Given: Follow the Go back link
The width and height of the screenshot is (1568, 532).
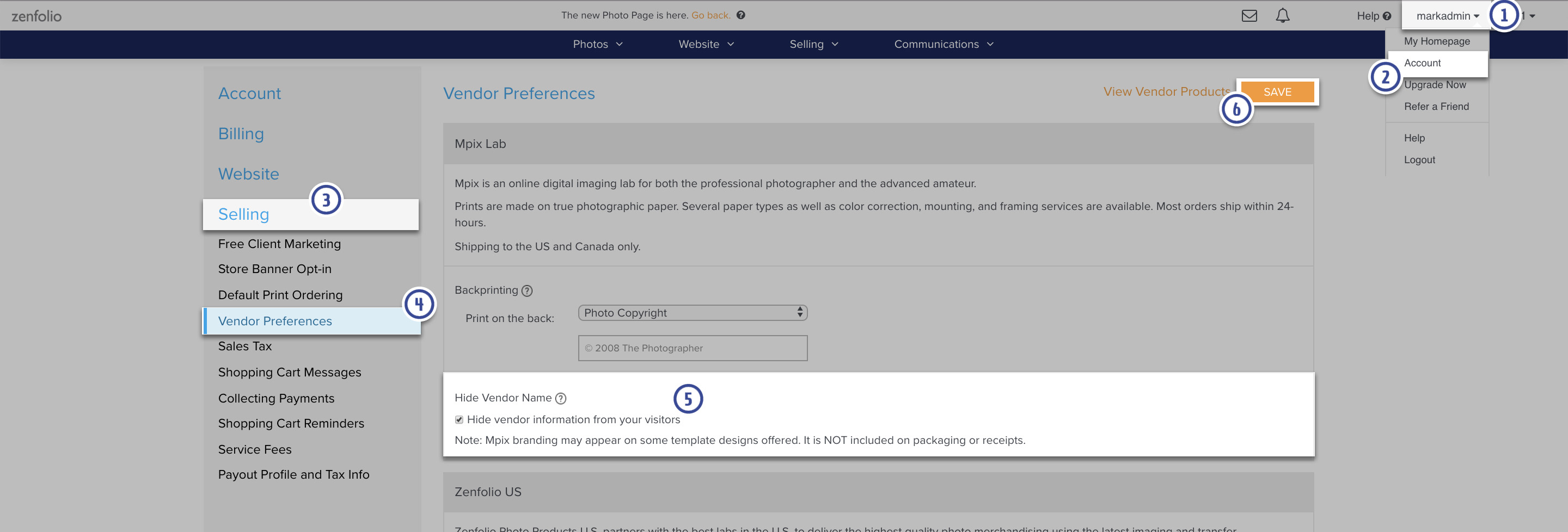Looking at the screenshot, I should 710,15.
